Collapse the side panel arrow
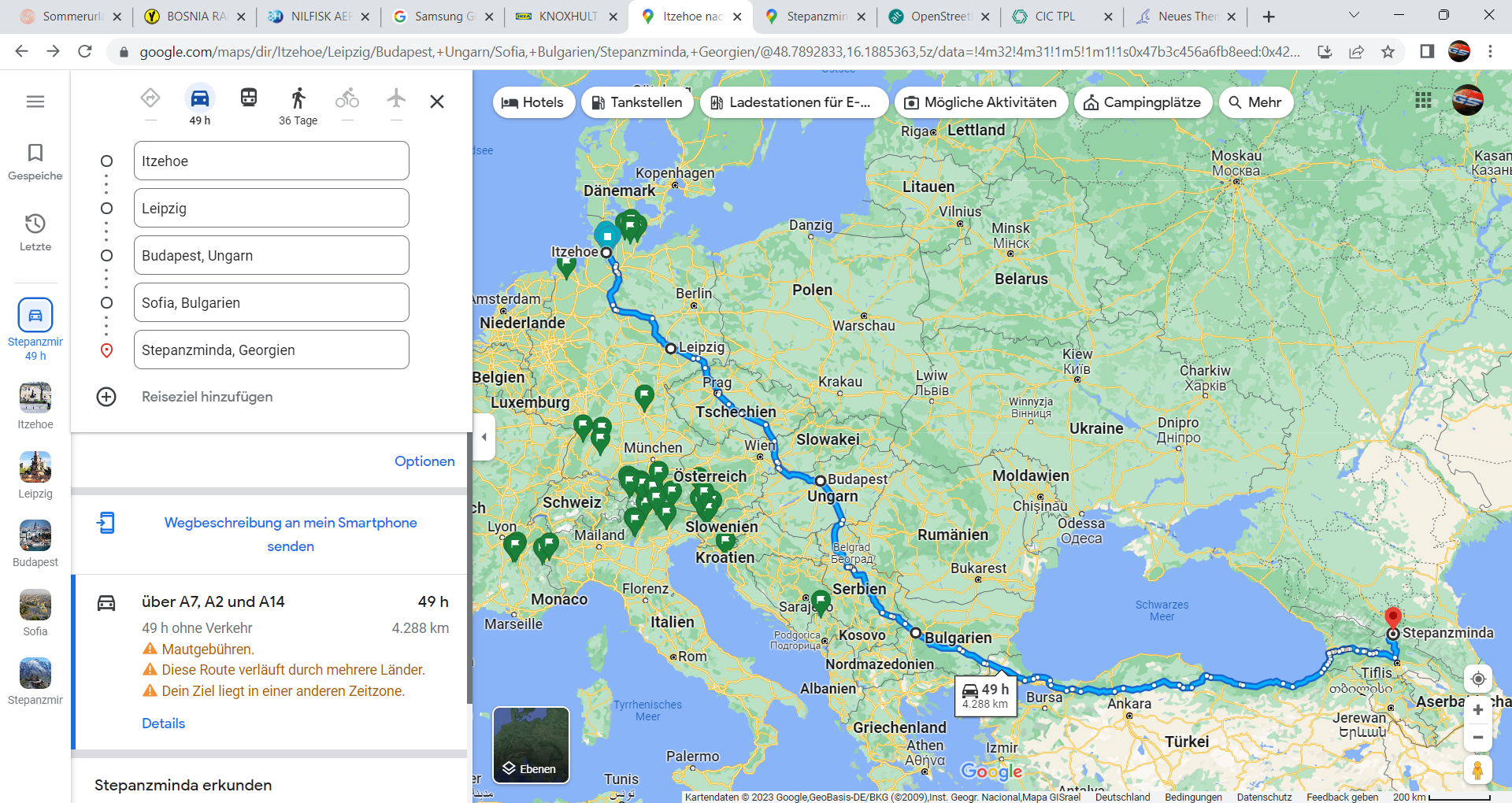The height and width of the screenshot is (803, 1512). (484, 437)
